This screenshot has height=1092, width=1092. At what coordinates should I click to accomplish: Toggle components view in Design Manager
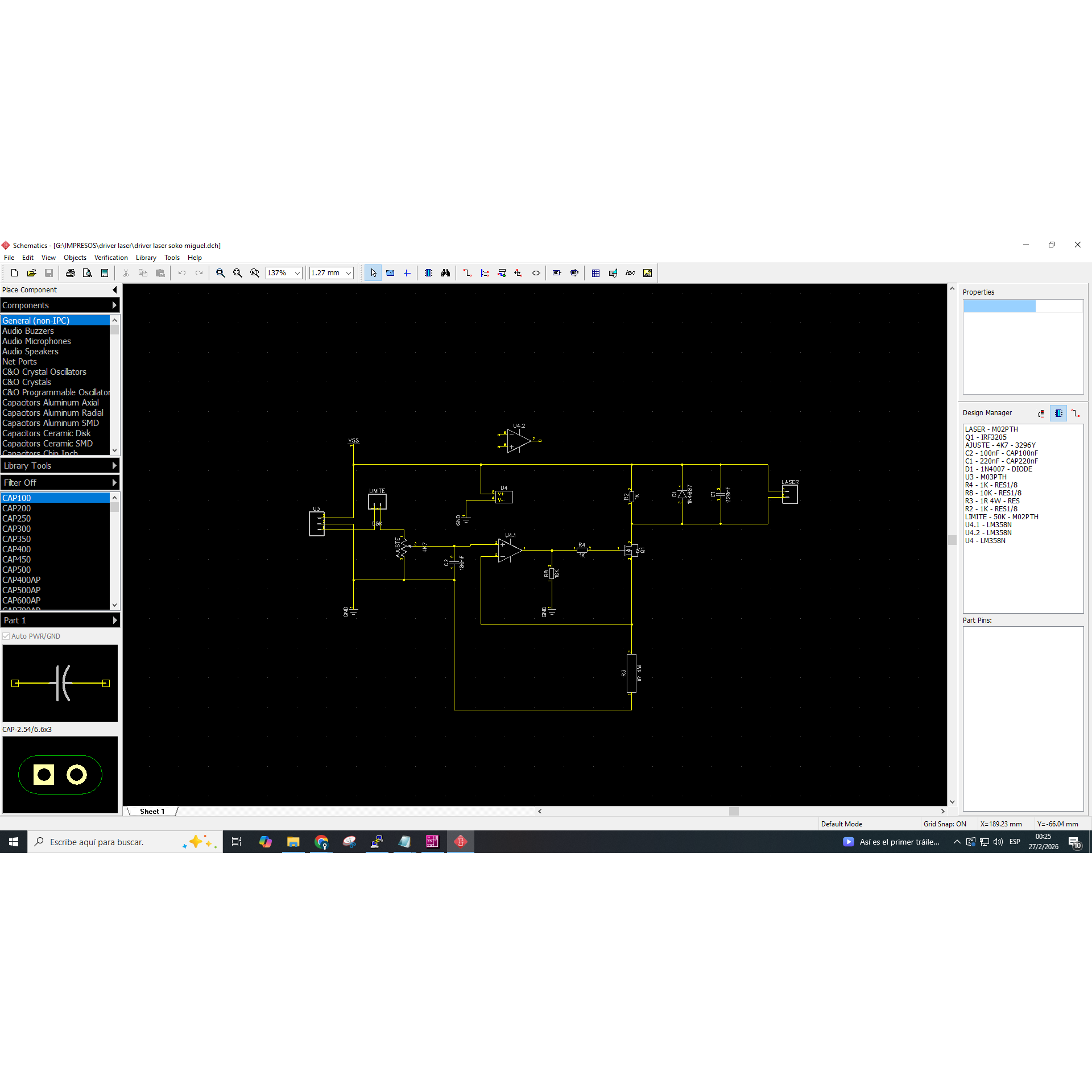pyautogui.click(x=1058, y=413)
